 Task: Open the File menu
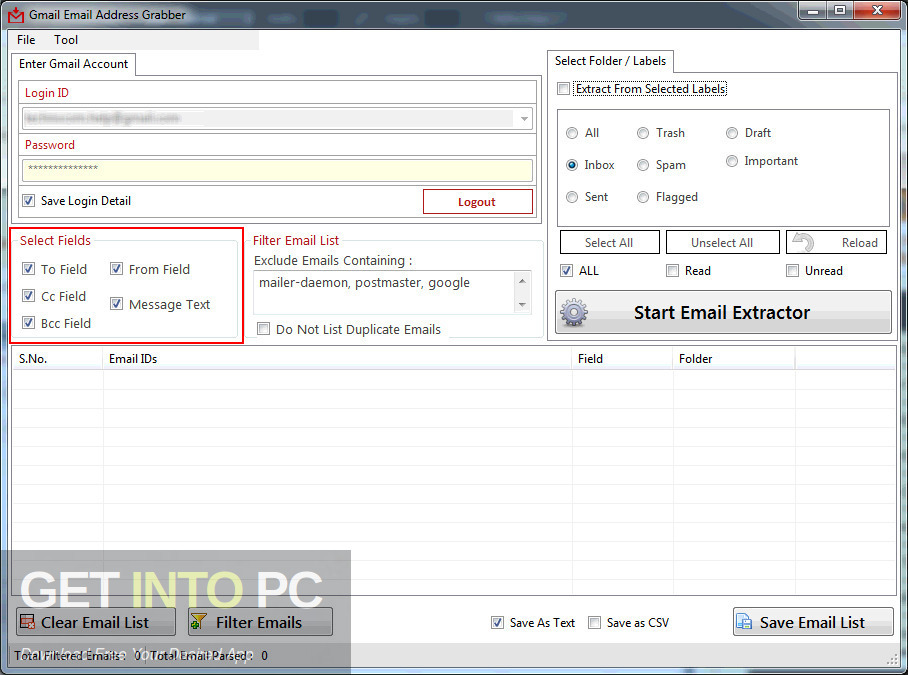26,40
